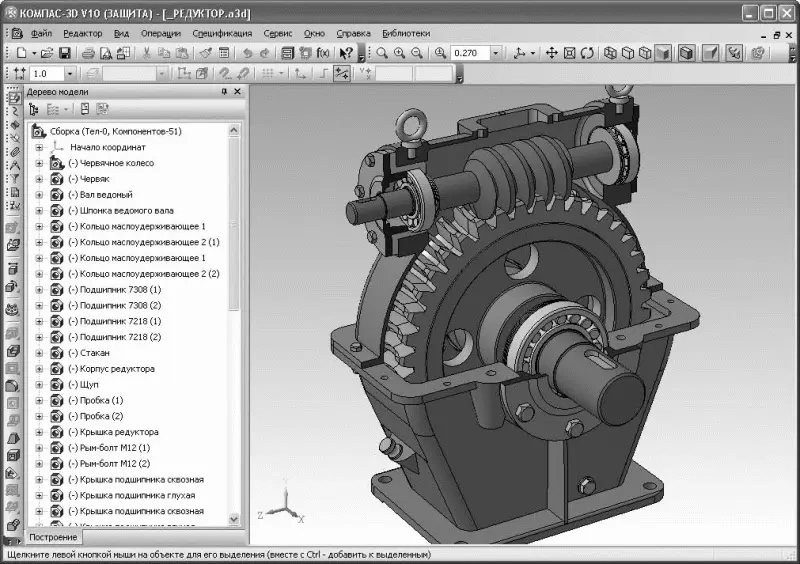800x564 pixels.
Task: Open the mates paperclip icon in sidebar
Action: click(x=14, y=152)
